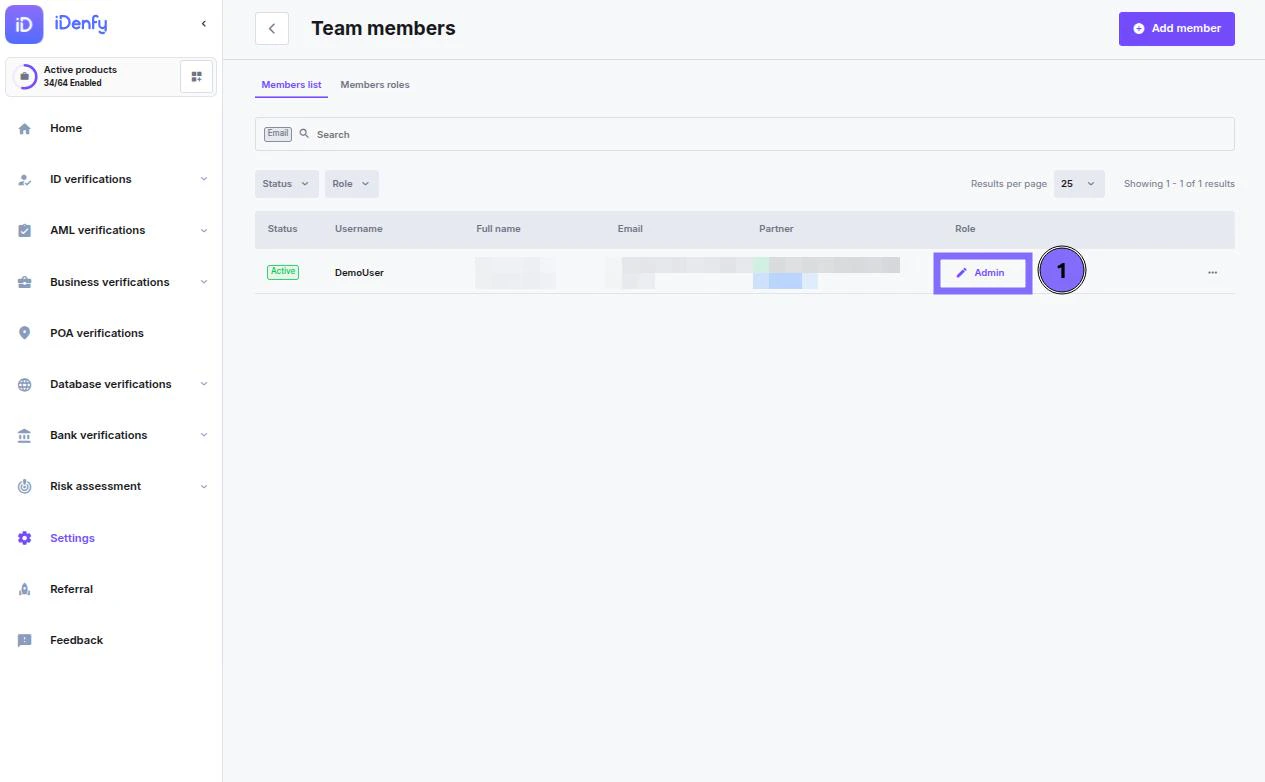Screen dimensions: 1265x782
Task: Expand the Business verifications menu
Action: point(204,282)
